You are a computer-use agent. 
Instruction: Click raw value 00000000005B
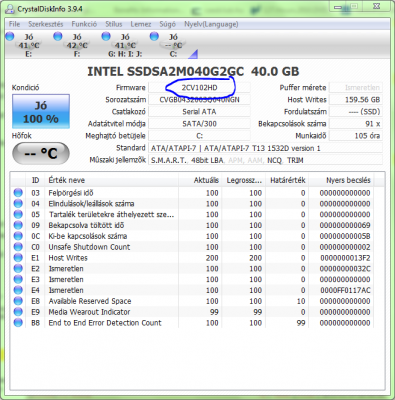click(345, 236)
